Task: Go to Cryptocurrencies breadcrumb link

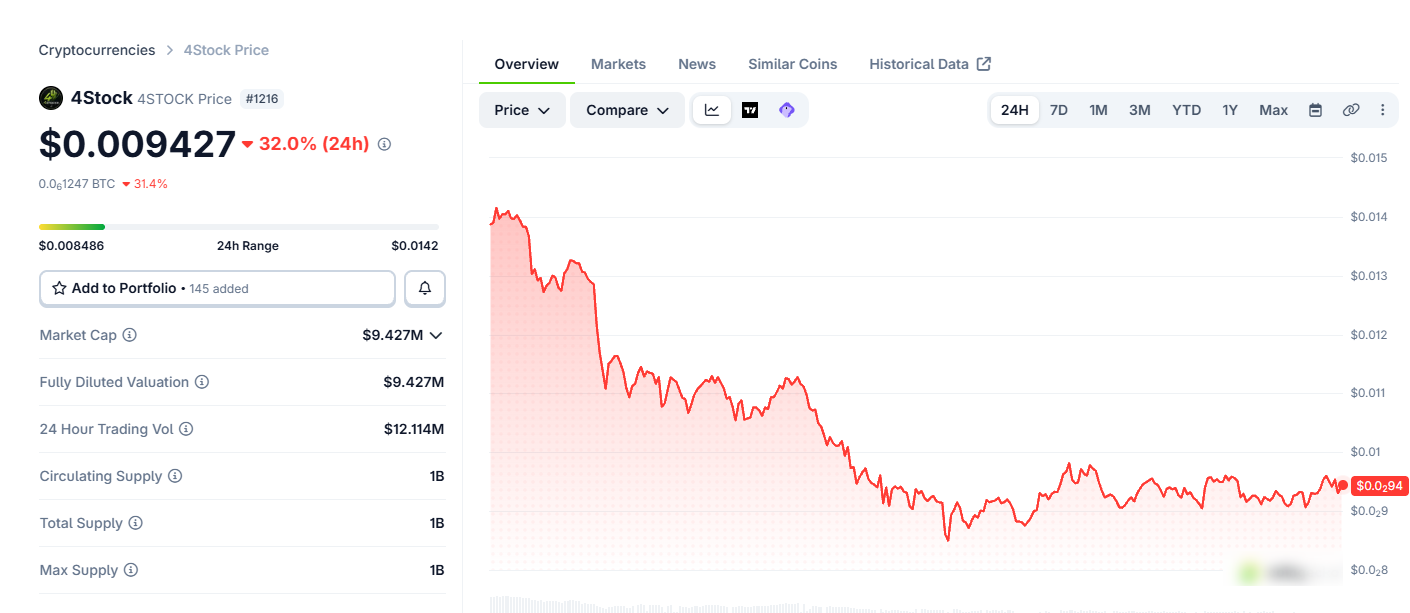Action: click(x=97, y=50)
